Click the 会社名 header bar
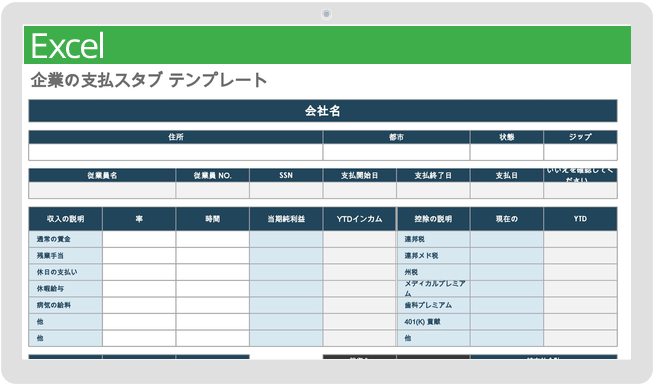This screenshot has width=654, height=385. pos(323,111)
